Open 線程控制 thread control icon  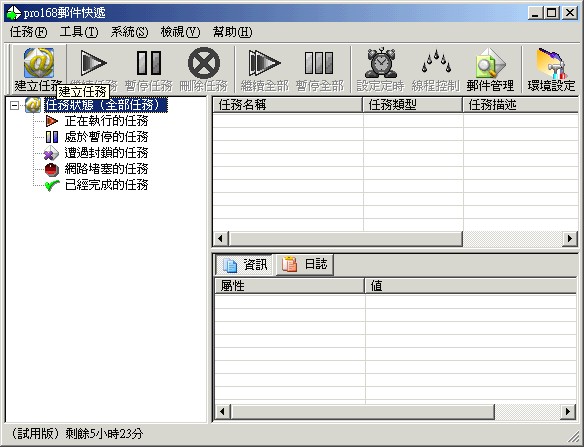coord(436,62)
